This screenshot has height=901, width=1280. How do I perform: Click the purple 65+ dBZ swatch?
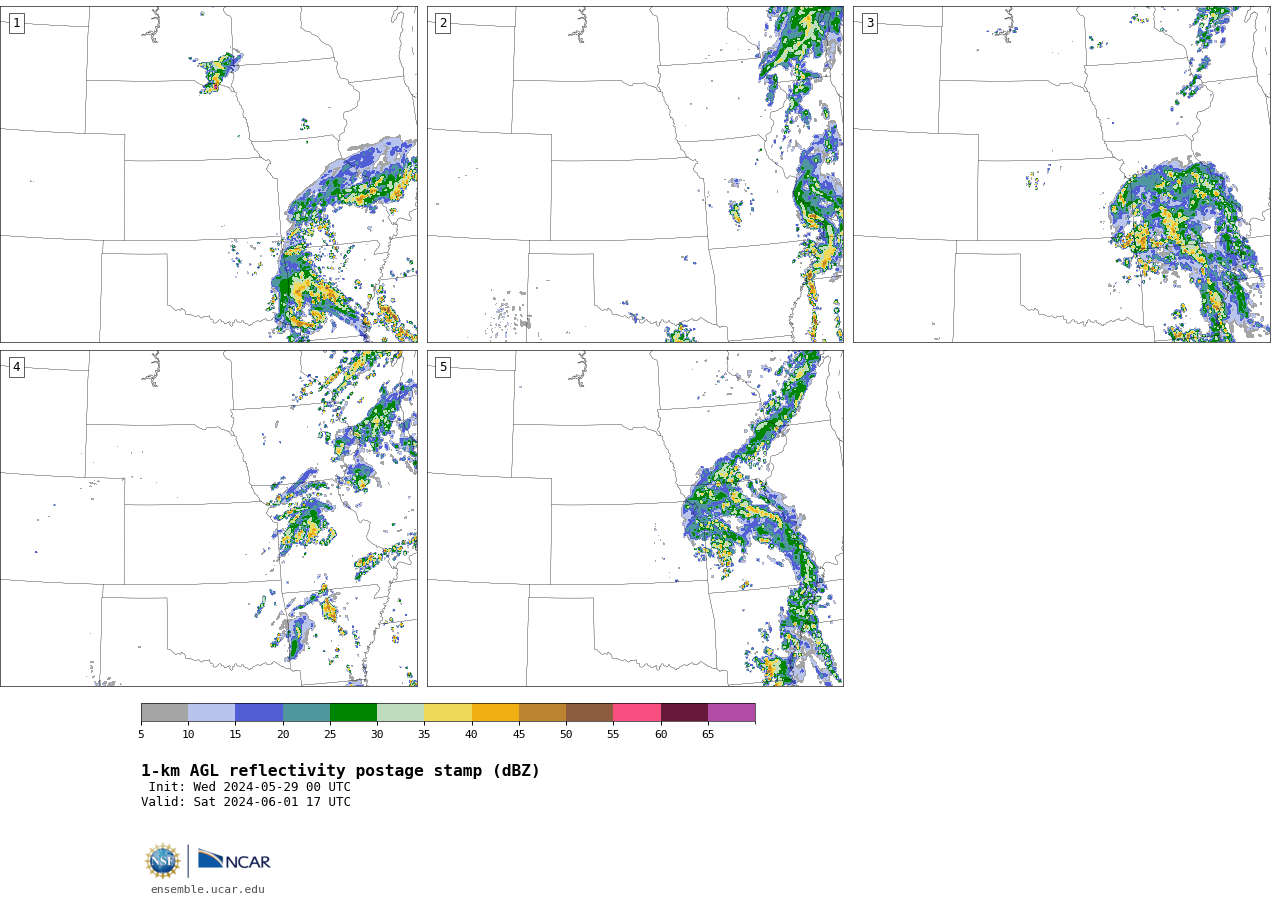[x=732, y=713]
